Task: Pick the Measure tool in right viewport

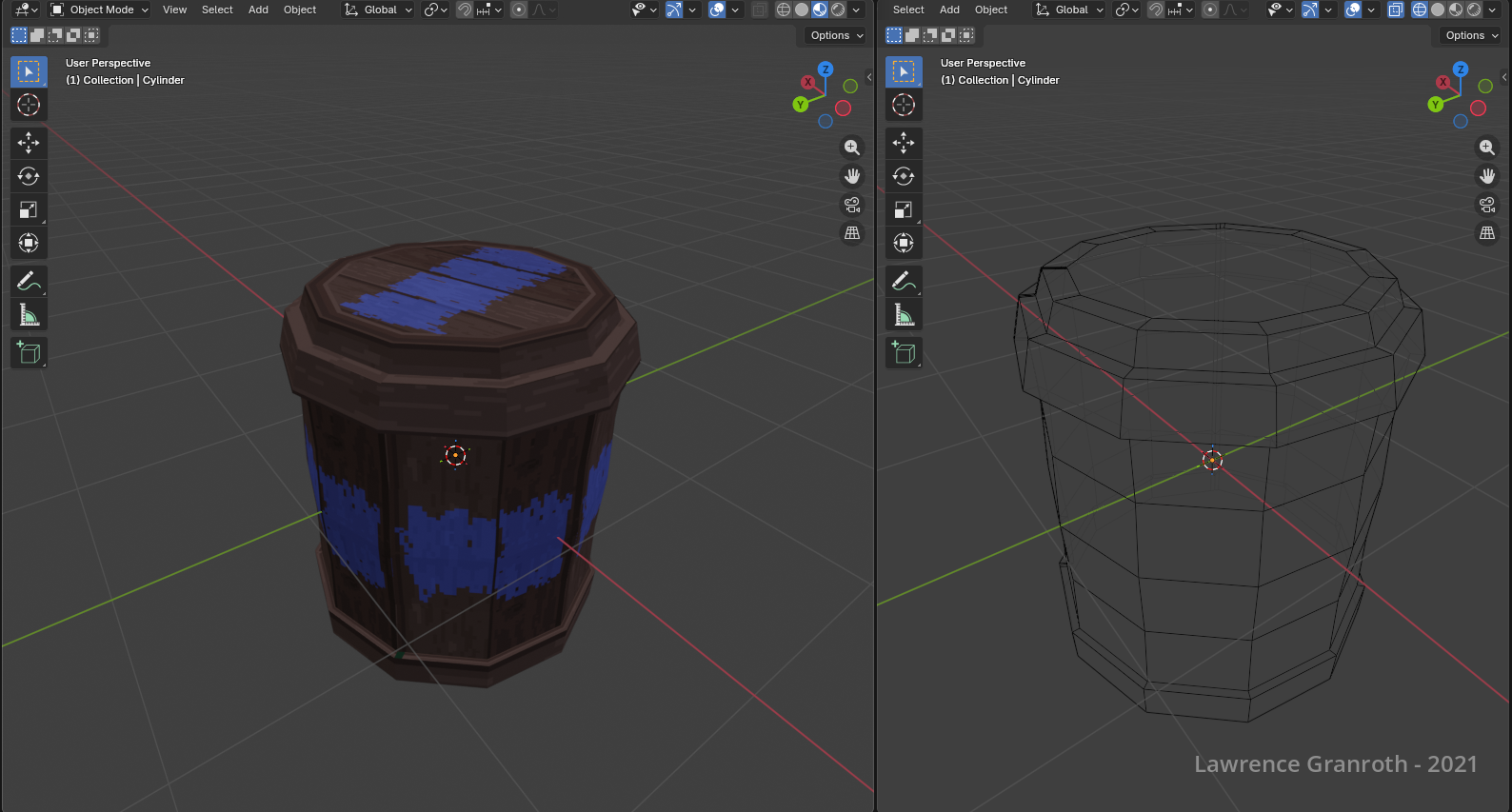Action: click(x=904, y=314)
